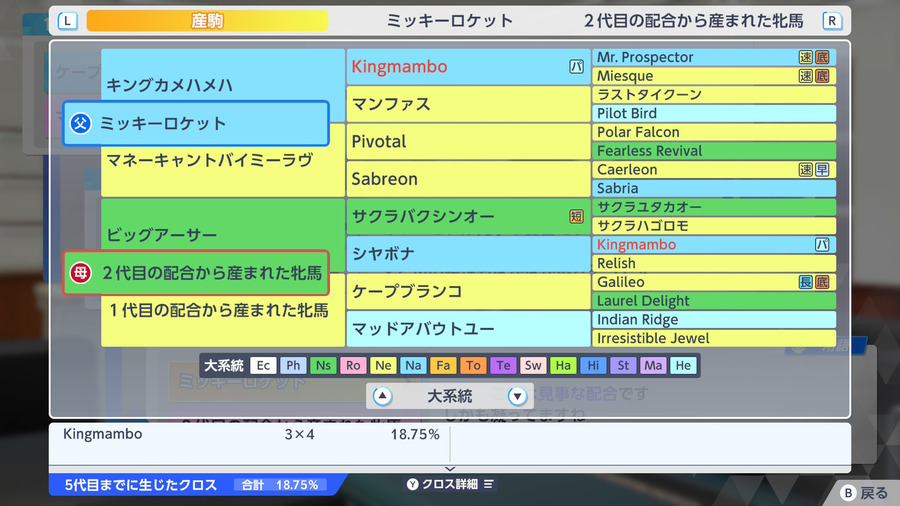
Task: Expand the cross list chevron below the Kingmambo row
Action: pyautogui.click(x=450, y=469)
